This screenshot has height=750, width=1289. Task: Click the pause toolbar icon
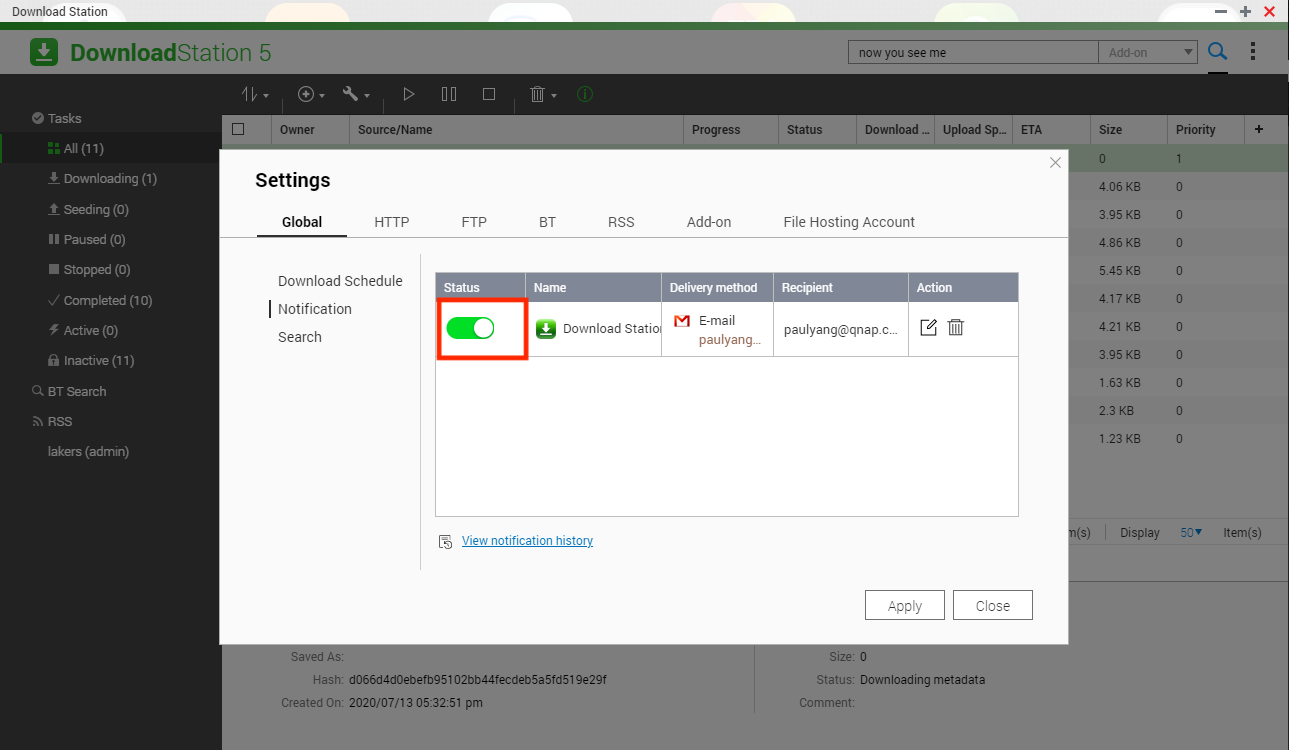click(449, 94)
